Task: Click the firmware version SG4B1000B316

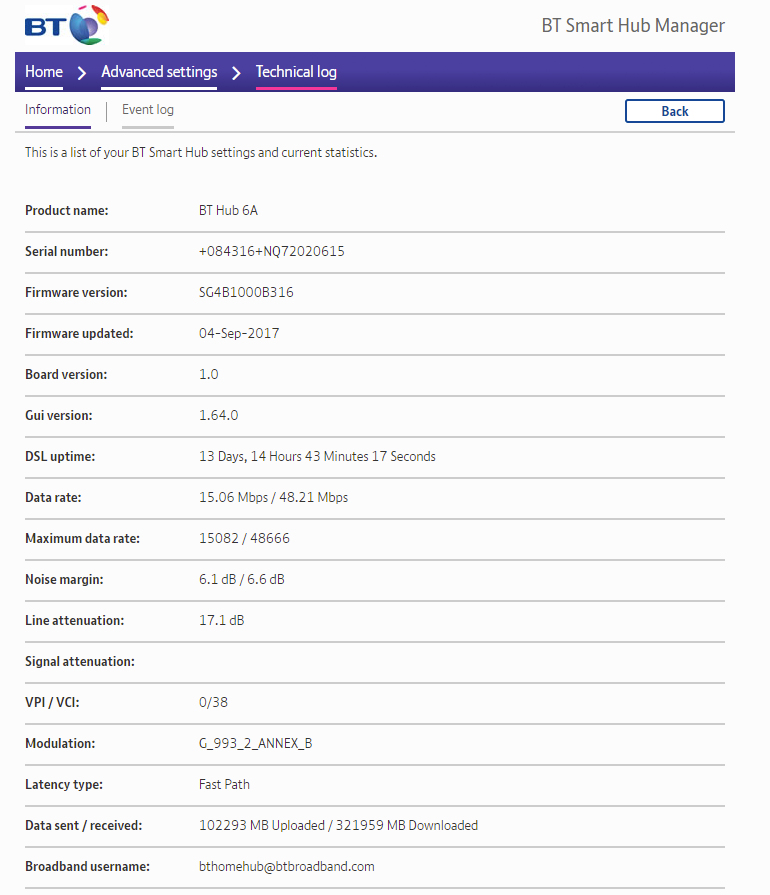Action: (246, 293)
